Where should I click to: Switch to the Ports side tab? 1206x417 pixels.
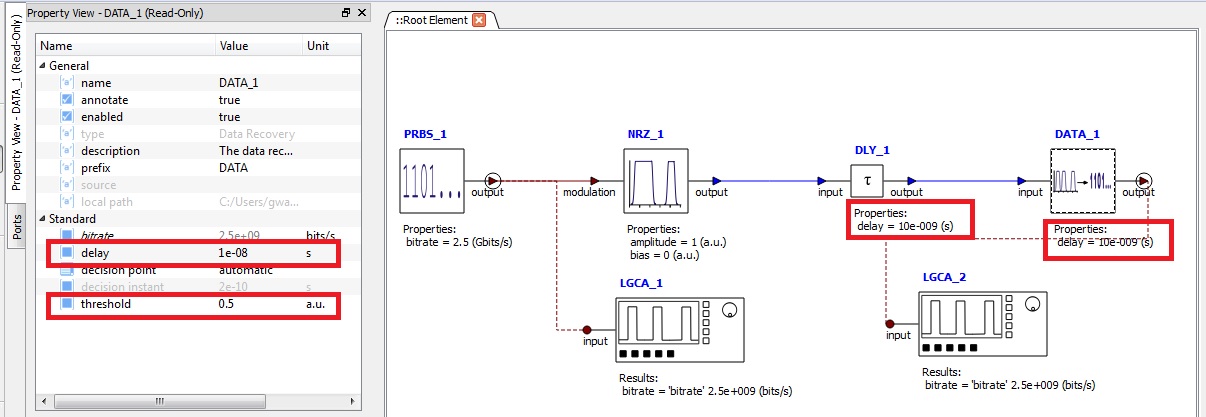click(x=18, y=226)
